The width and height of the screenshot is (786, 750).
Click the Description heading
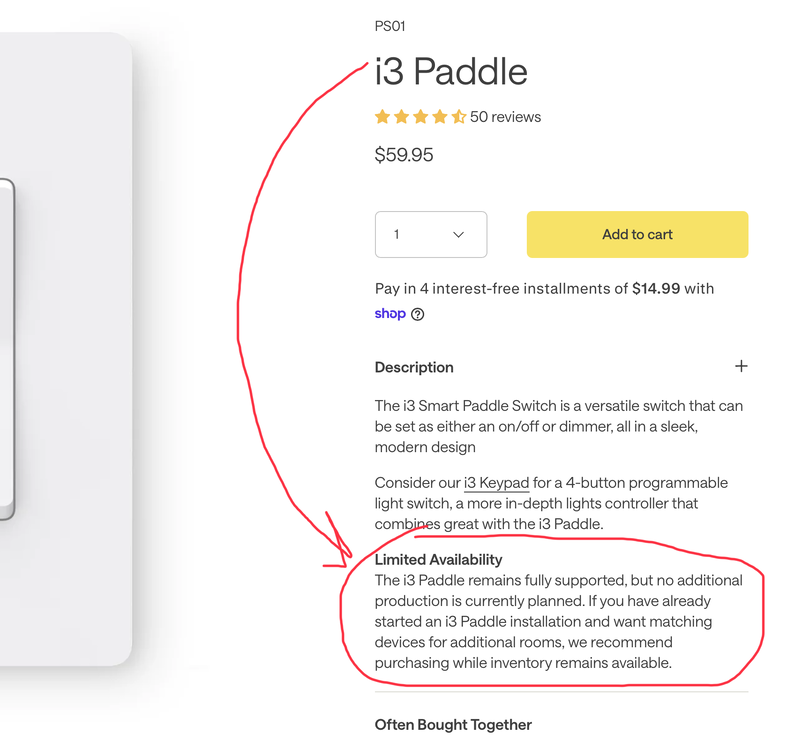[414, 367]
